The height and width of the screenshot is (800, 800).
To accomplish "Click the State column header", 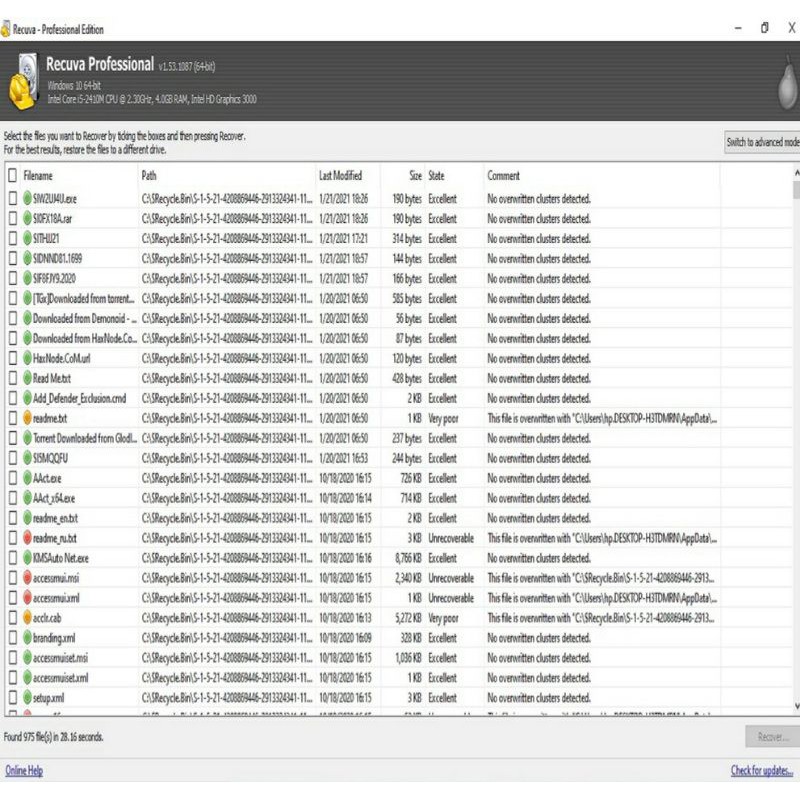I will tap(437, 176).
